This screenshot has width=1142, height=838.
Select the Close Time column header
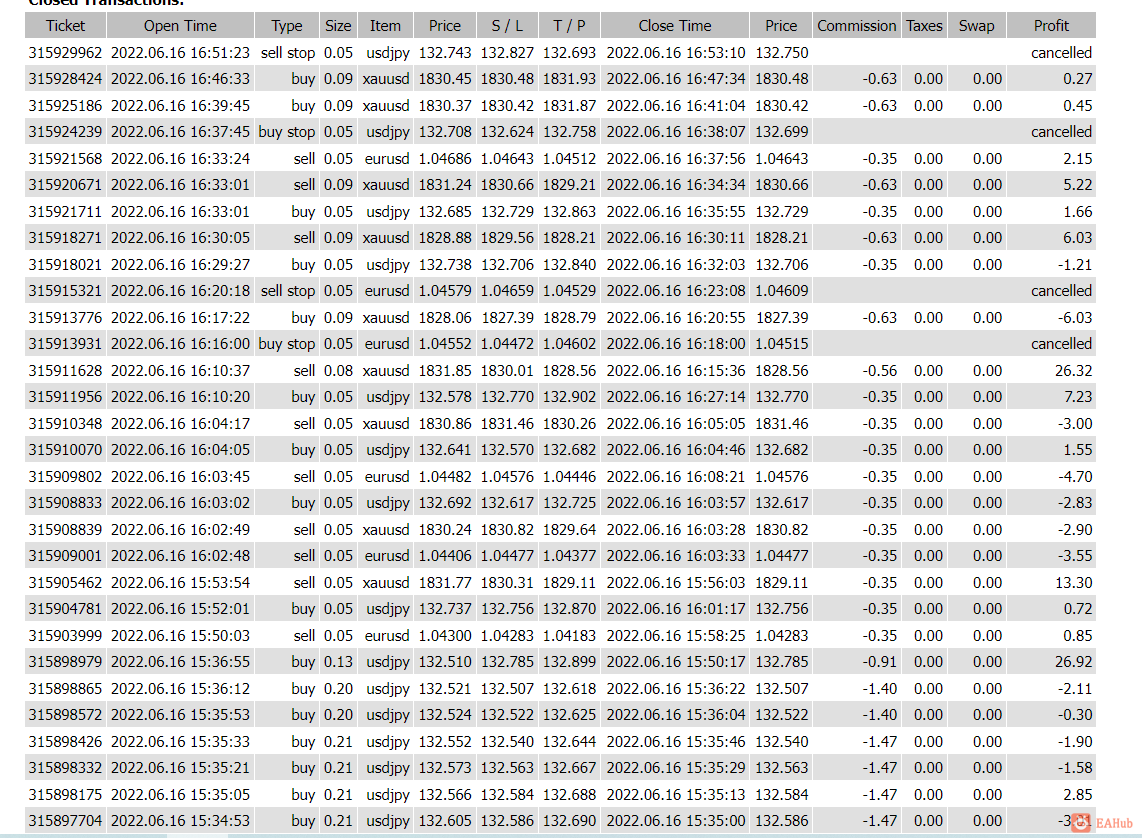click(x=675, y=25)
